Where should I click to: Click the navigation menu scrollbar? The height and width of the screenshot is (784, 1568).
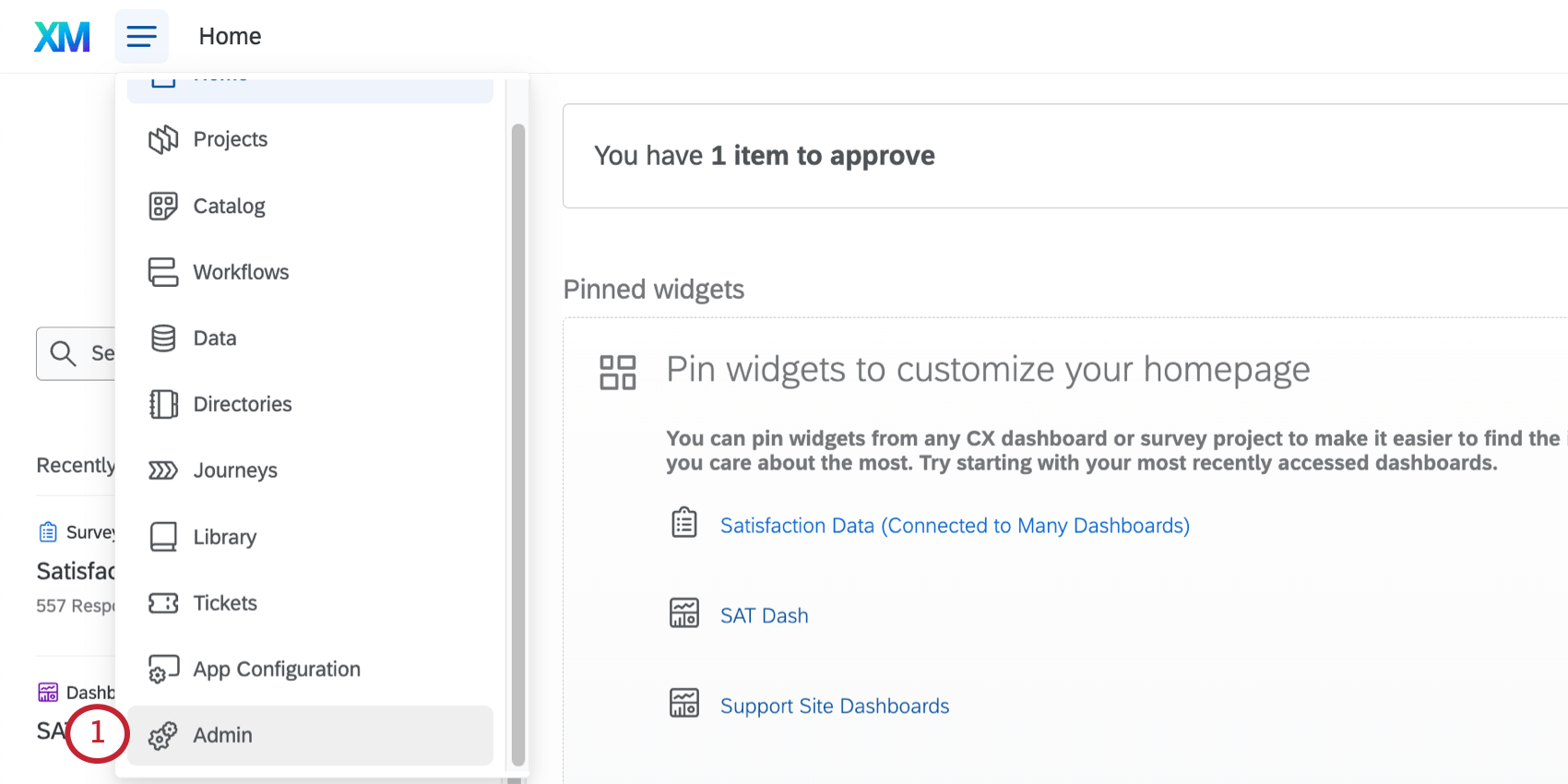point(518,443)
